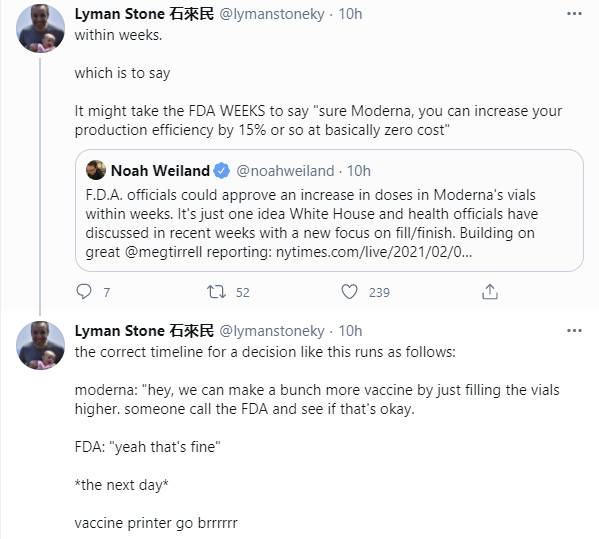This screenshot has height=539, width=599.
Task: Reply to the first tweet via comment icon
Action: pos(84,292)
